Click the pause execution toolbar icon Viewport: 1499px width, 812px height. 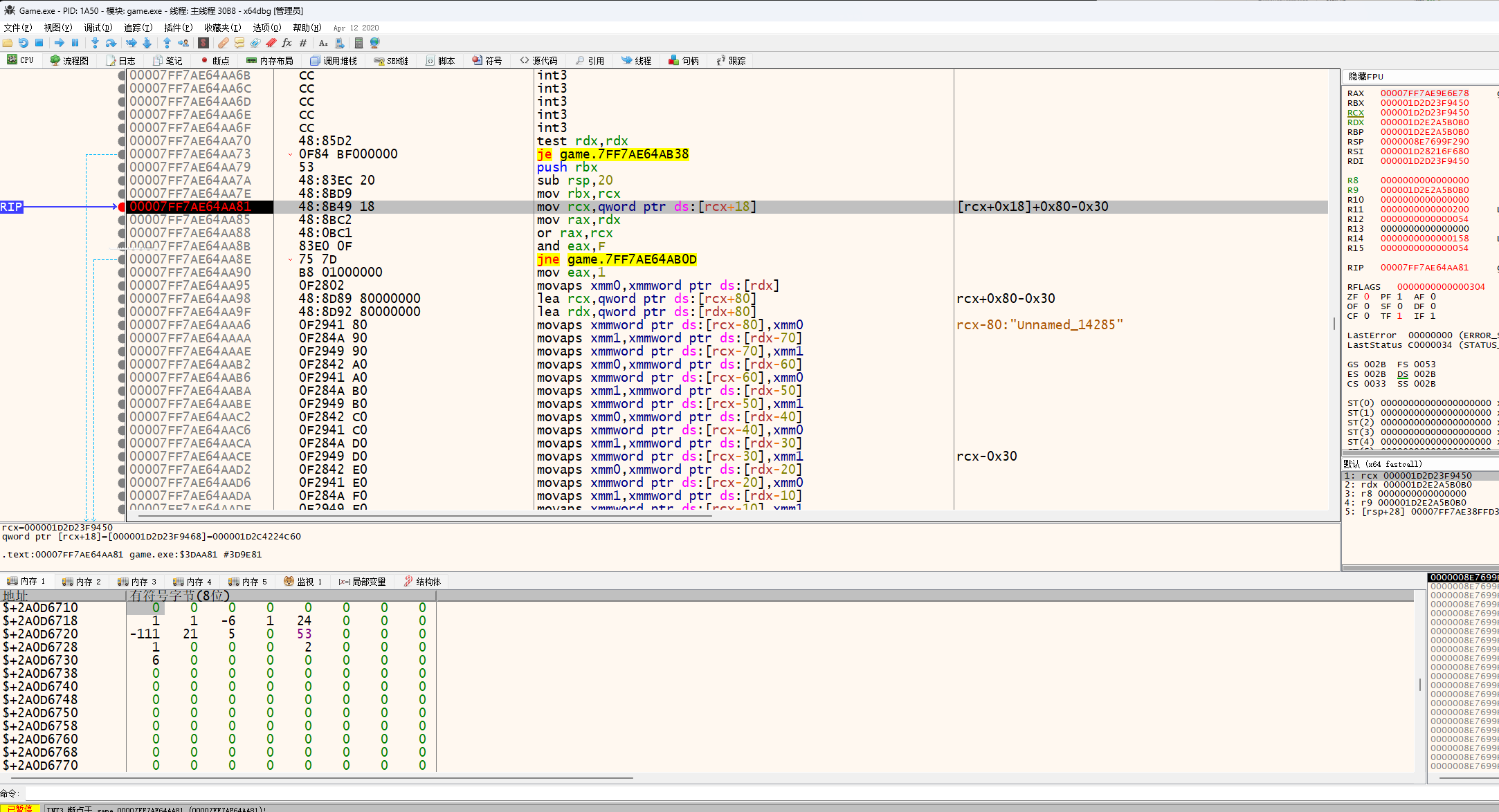pyautogui.click(x=75, y=43)
